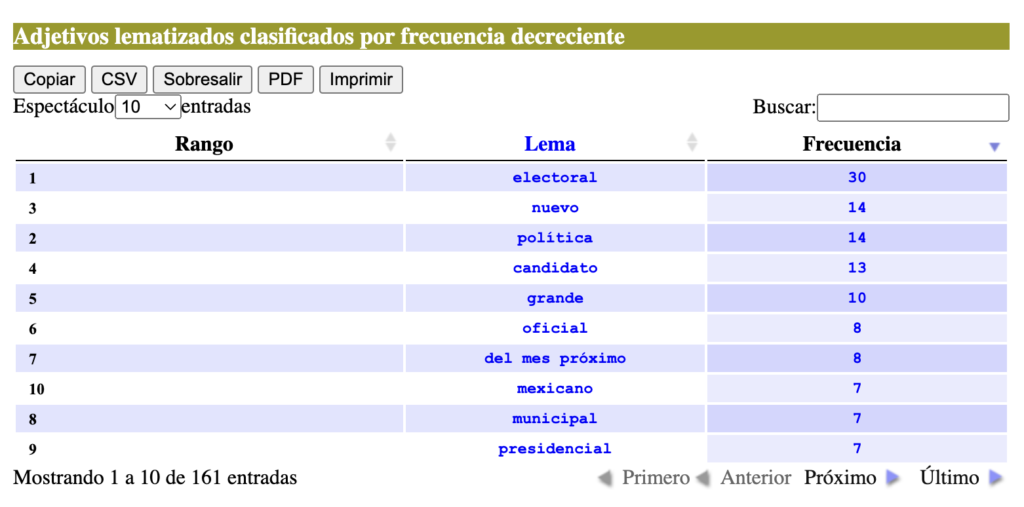Jump to last page via Último
1024x507 pixels.
click(x=950, y=478)
